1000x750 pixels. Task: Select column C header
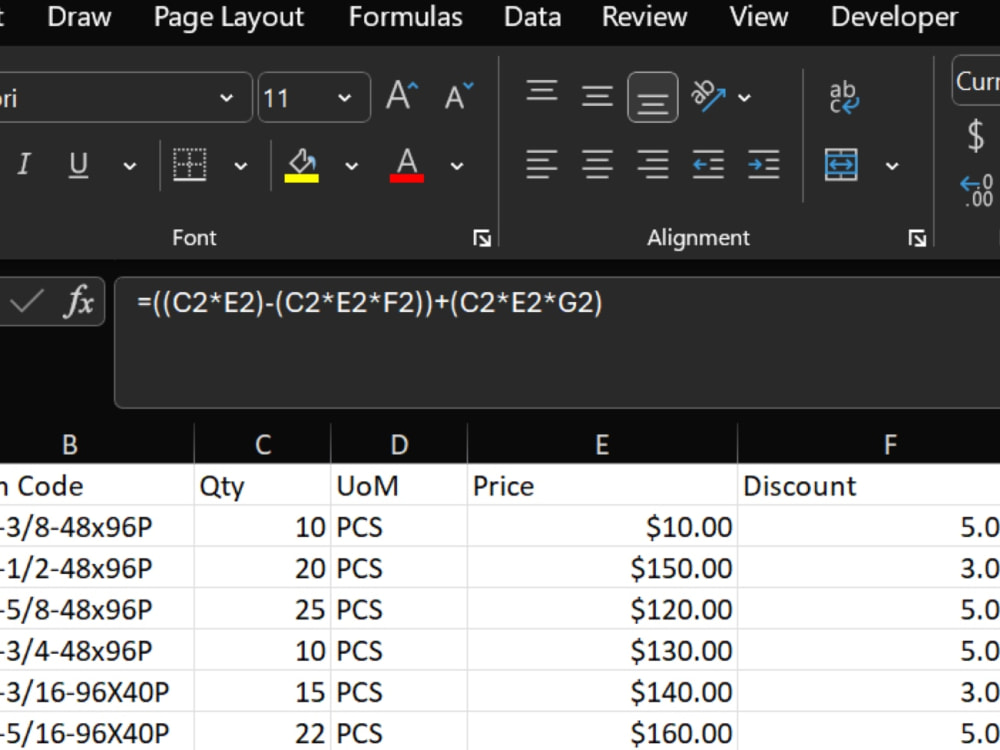(263, 445)
